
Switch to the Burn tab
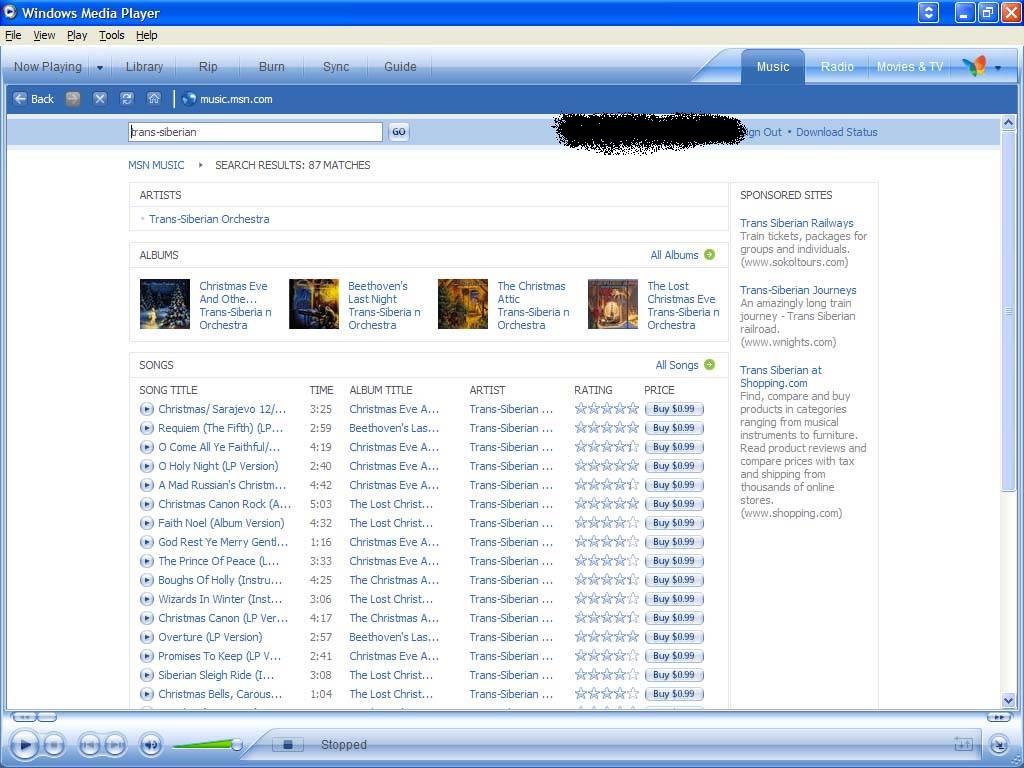pos(271,67)
